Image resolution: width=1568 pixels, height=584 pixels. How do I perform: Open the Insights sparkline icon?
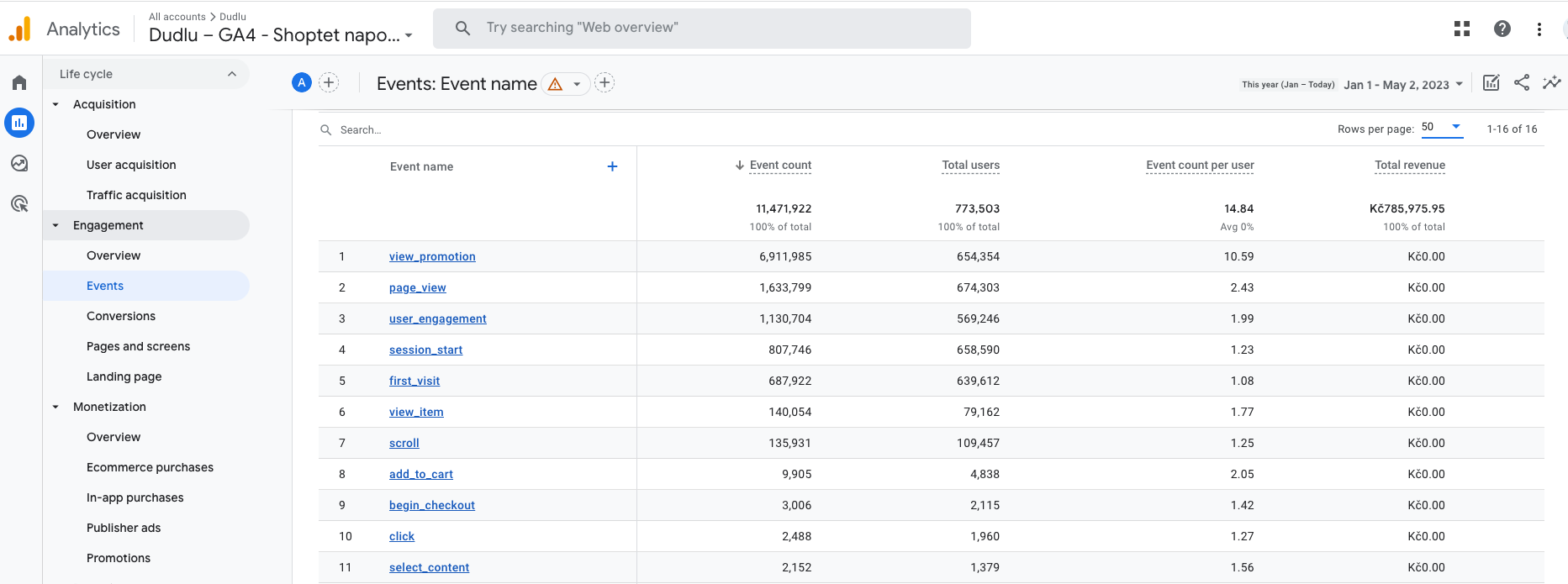[x=1551, y=82]
